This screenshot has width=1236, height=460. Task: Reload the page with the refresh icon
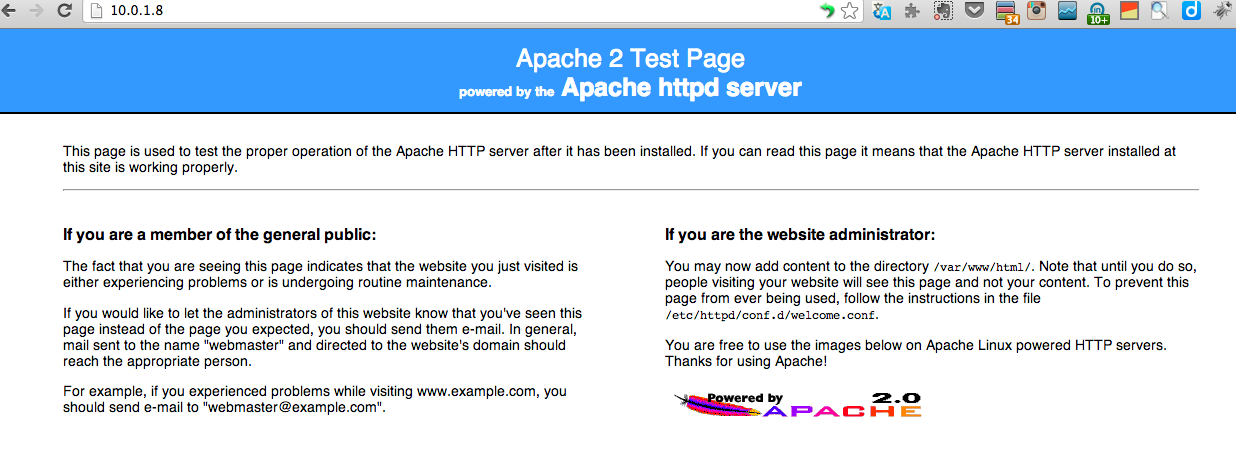pos(64,11)
